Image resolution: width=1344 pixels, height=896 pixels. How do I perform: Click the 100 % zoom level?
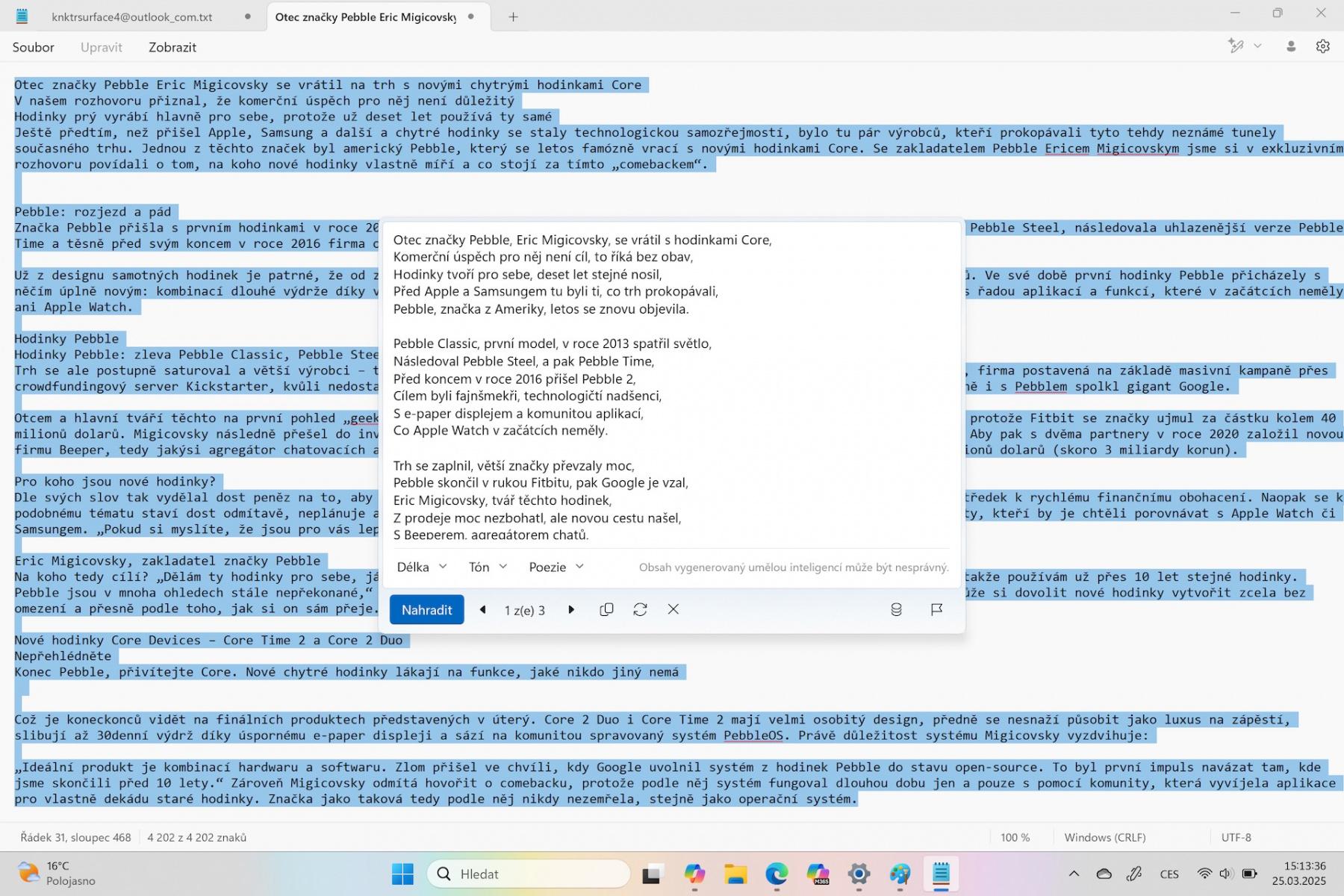click(x=1015, y=837)
